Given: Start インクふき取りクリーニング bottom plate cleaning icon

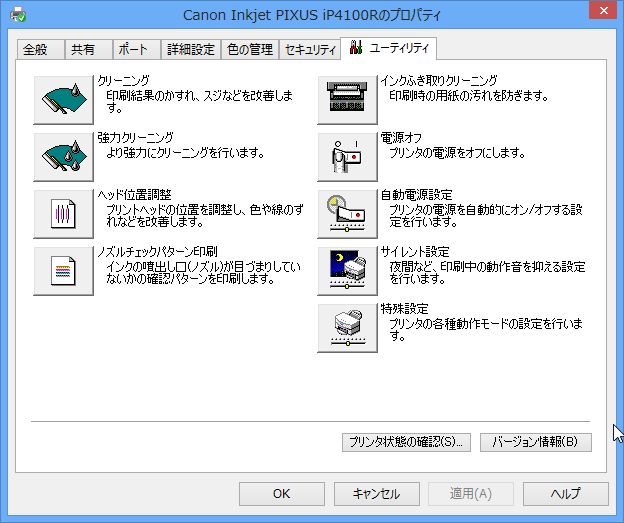Looking at the screenshot, I should click(x=347, y=100).
